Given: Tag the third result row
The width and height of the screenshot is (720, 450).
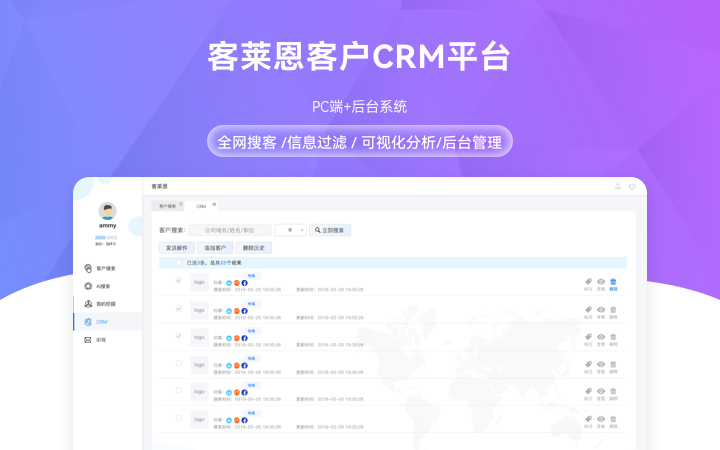Looking at the screenshot, I should 588,337.
